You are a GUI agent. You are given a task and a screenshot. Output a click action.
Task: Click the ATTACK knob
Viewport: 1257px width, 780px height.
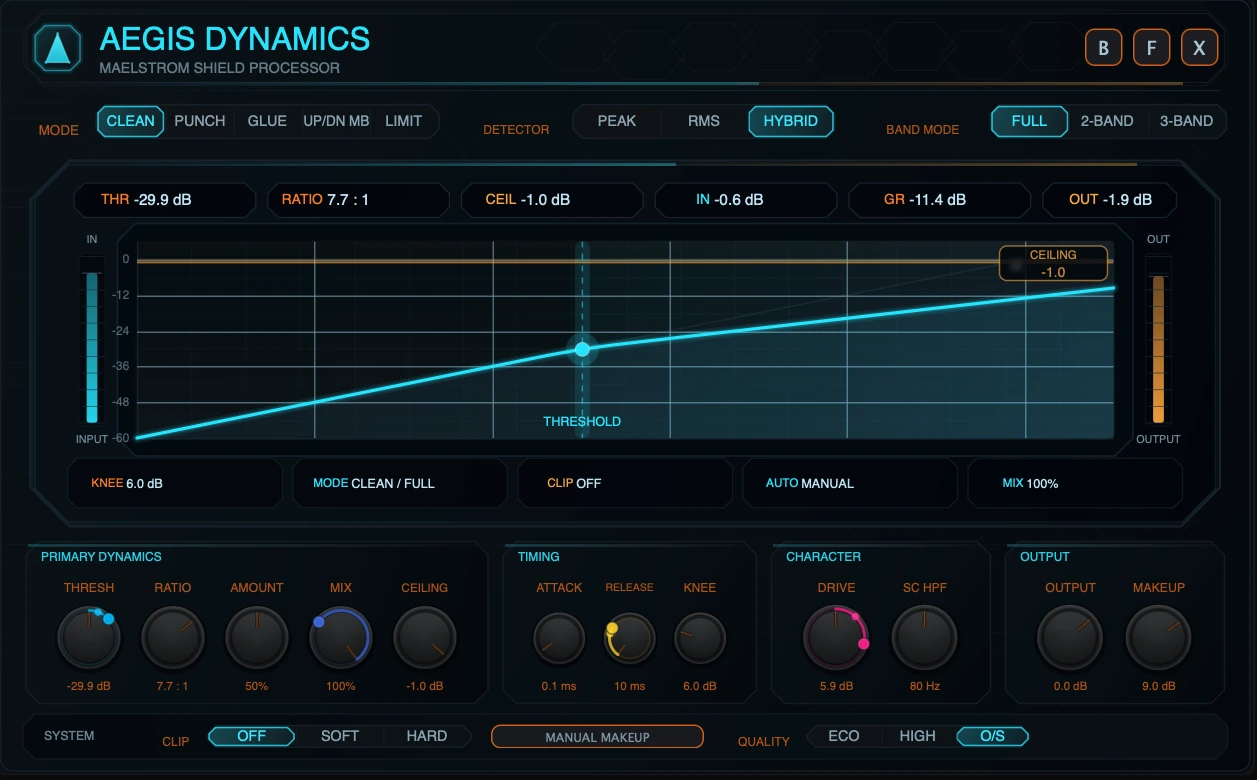click(559, 639)
